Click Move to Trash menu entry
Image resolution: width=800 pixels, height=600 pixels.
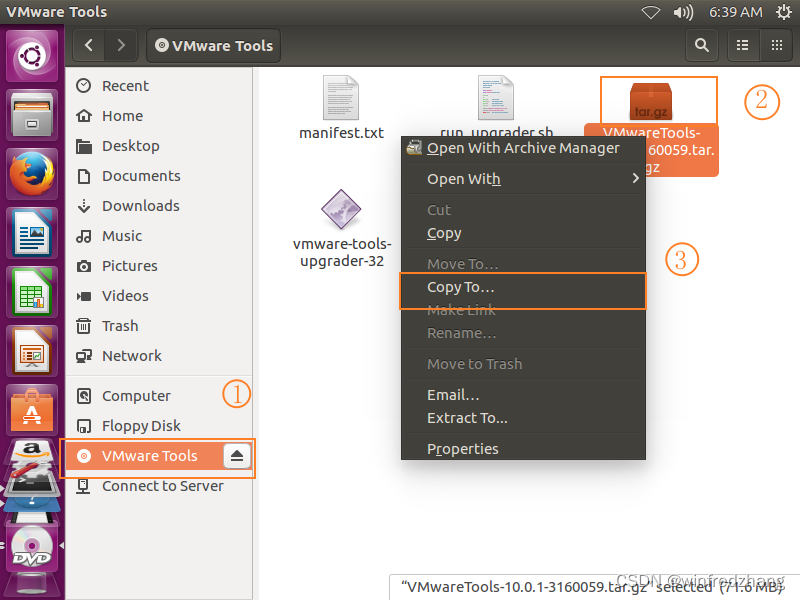(x=523, y=364)
